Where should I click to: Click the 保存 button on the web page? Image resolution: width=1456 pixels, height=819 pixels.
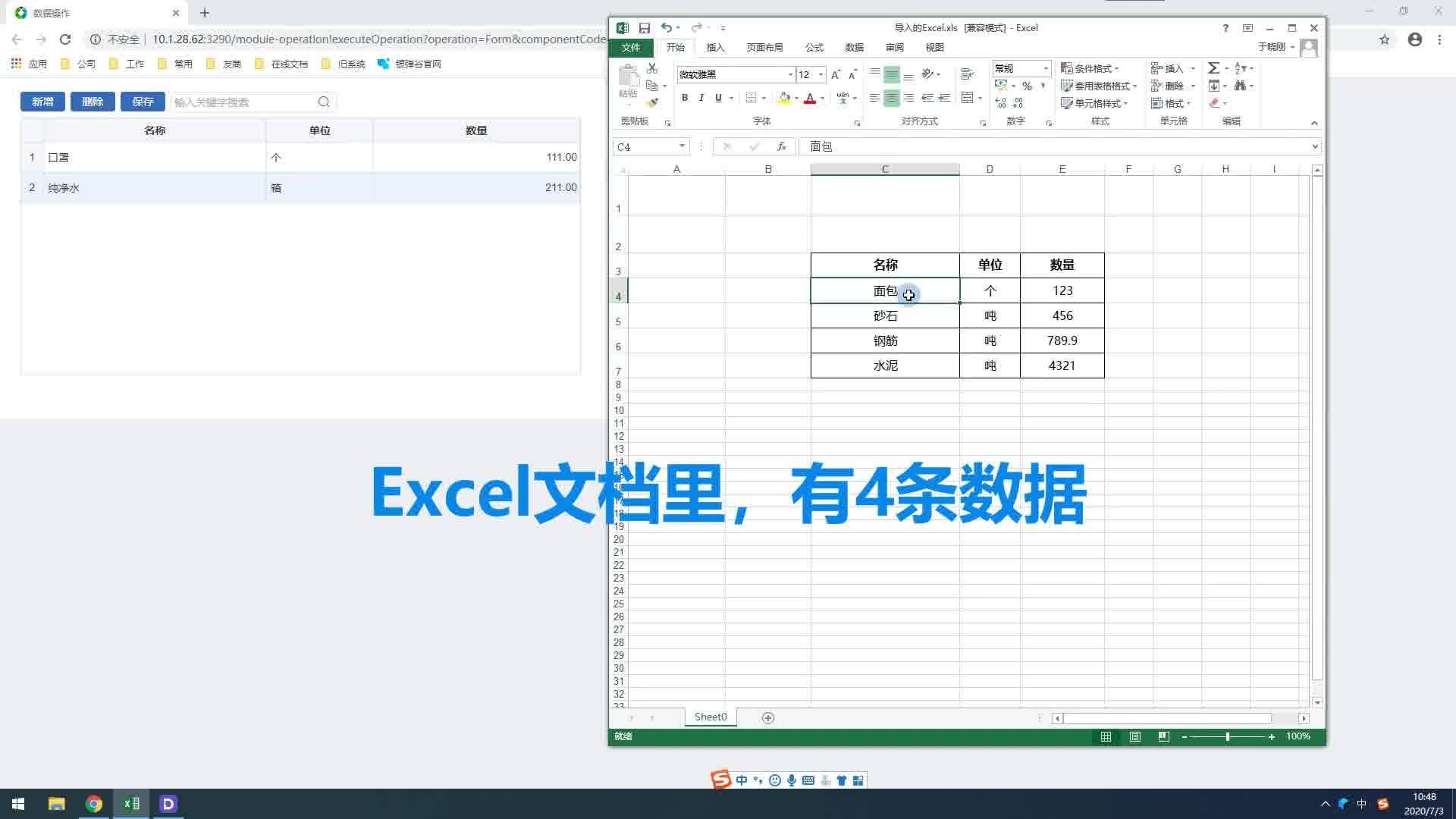pos(143,102)
